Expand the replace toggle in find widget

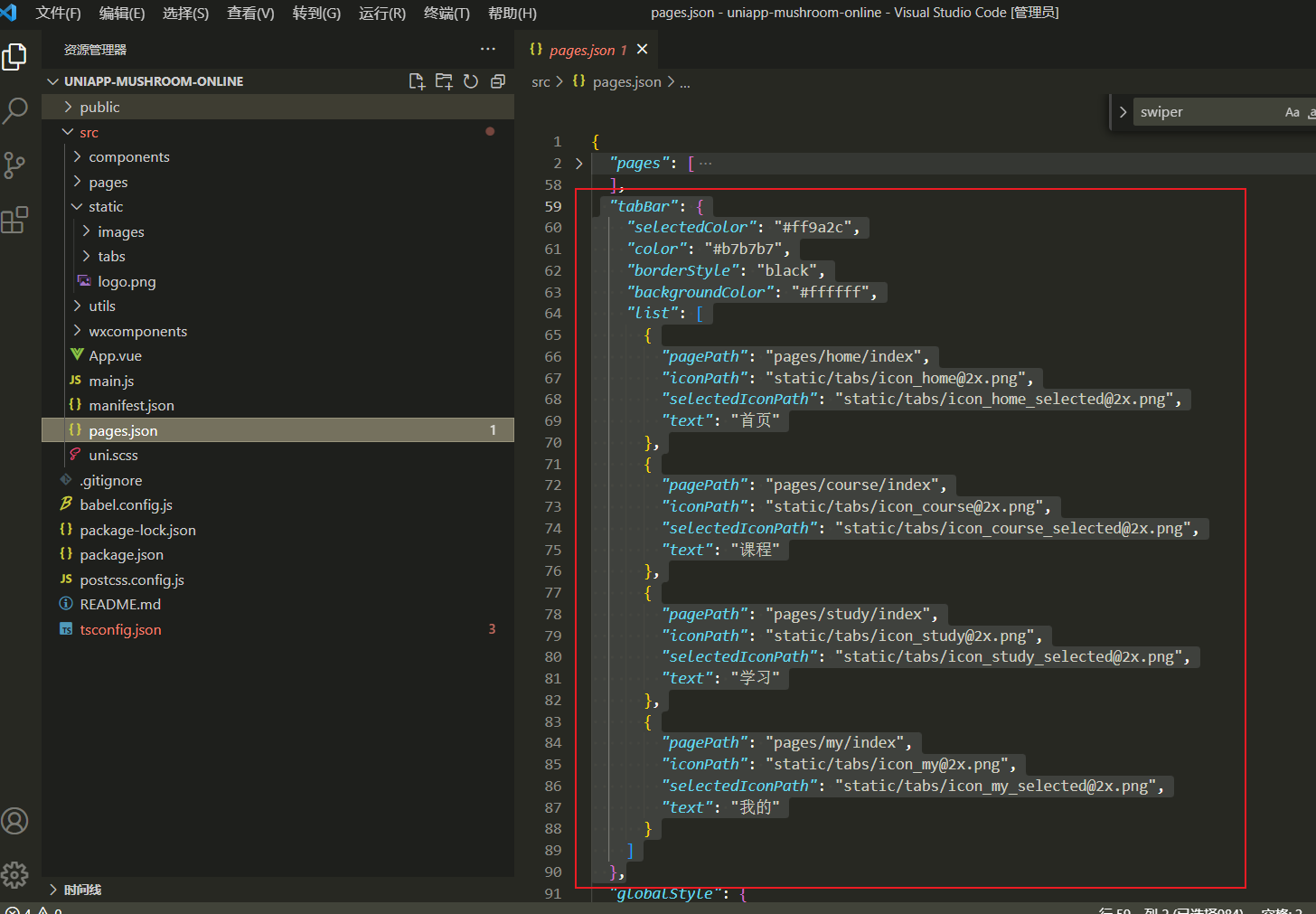pyautogui.click(x=1123, y=112)
